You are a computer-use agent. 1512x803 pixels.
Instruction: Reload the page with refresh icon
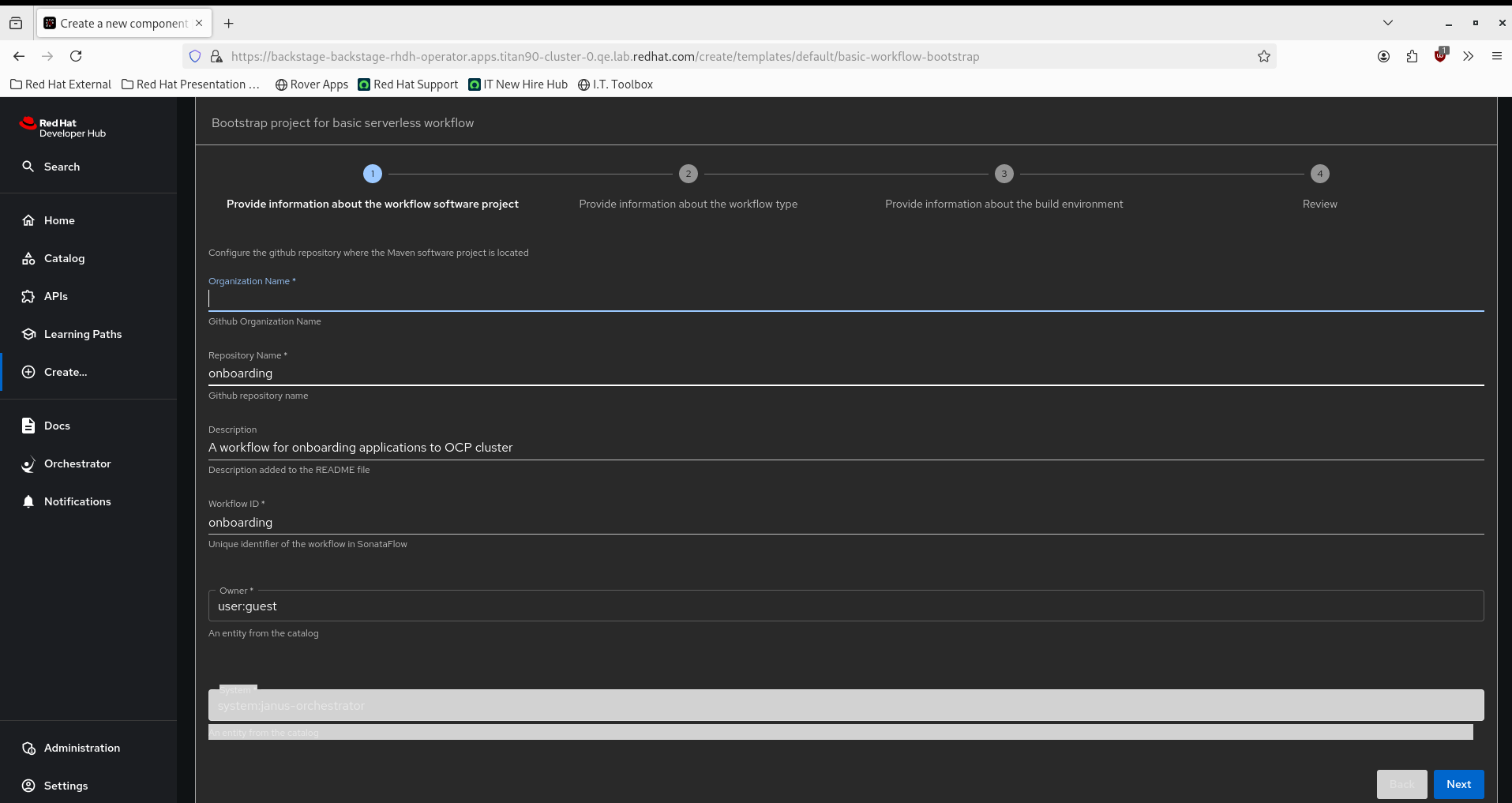pyautogui.click(x=76, y=56)
